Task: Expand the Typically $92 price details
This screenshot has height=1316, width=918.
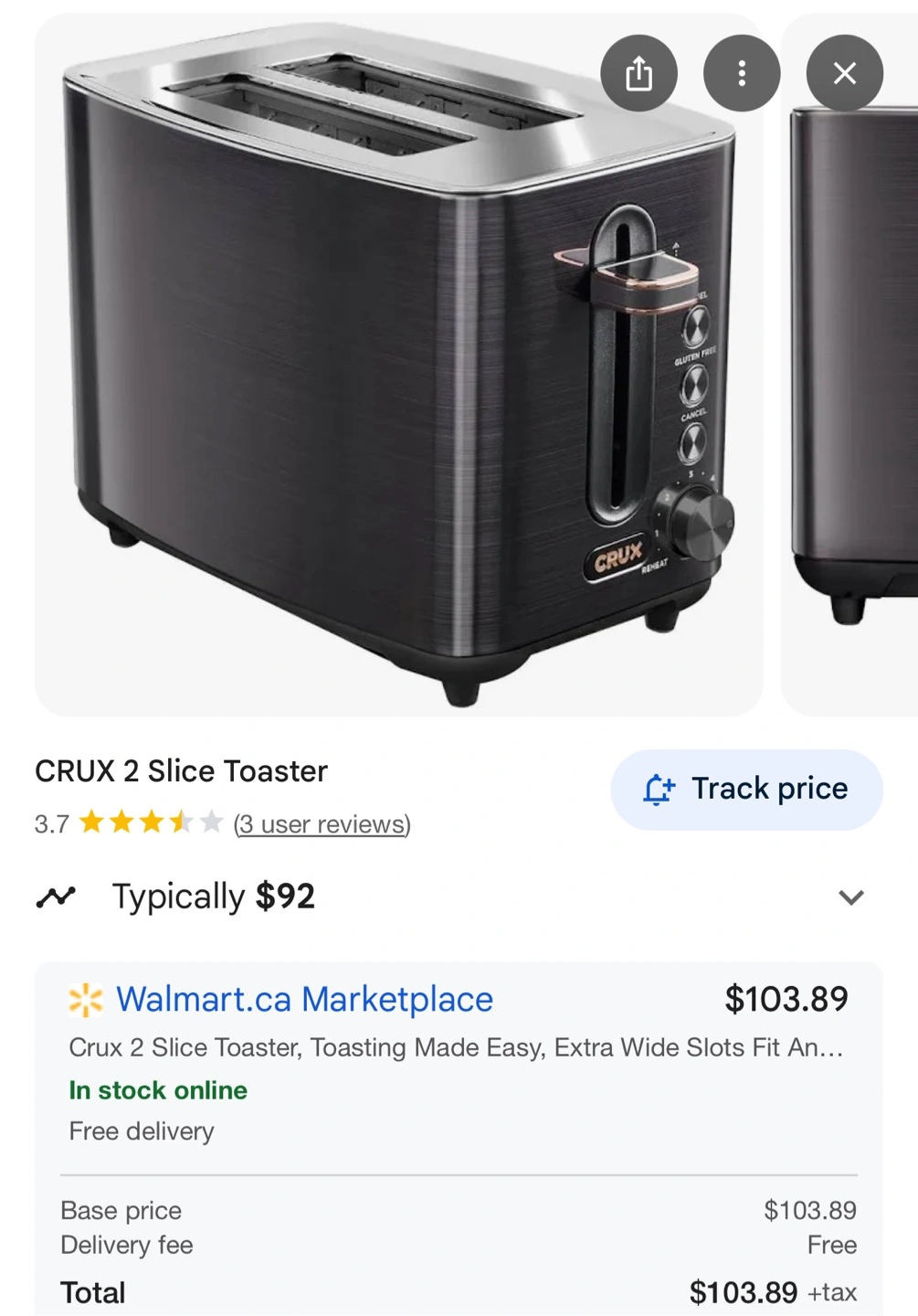Action: 850,897
